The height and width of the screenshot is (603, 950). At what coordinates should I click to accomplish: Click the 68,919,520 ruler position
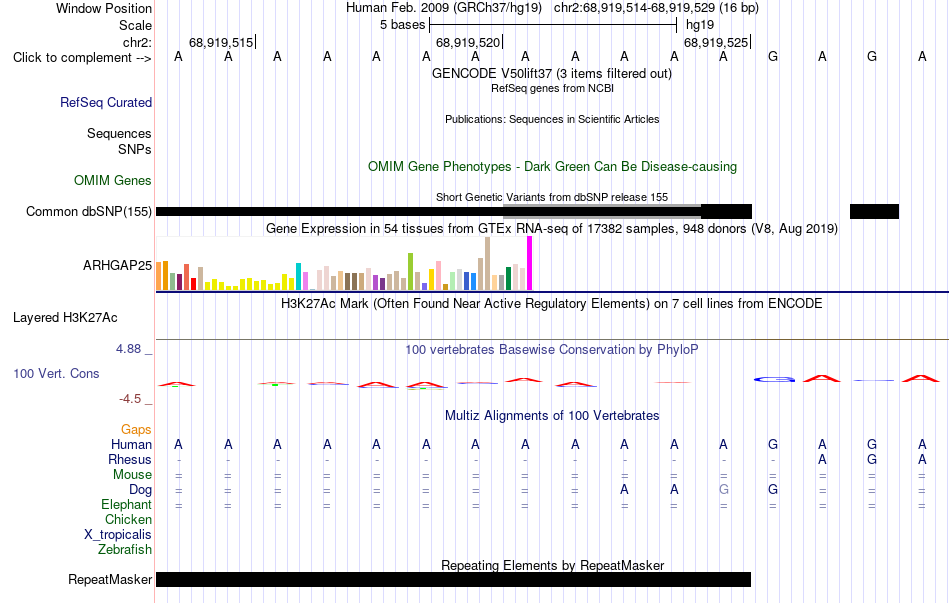coord(468,42)
